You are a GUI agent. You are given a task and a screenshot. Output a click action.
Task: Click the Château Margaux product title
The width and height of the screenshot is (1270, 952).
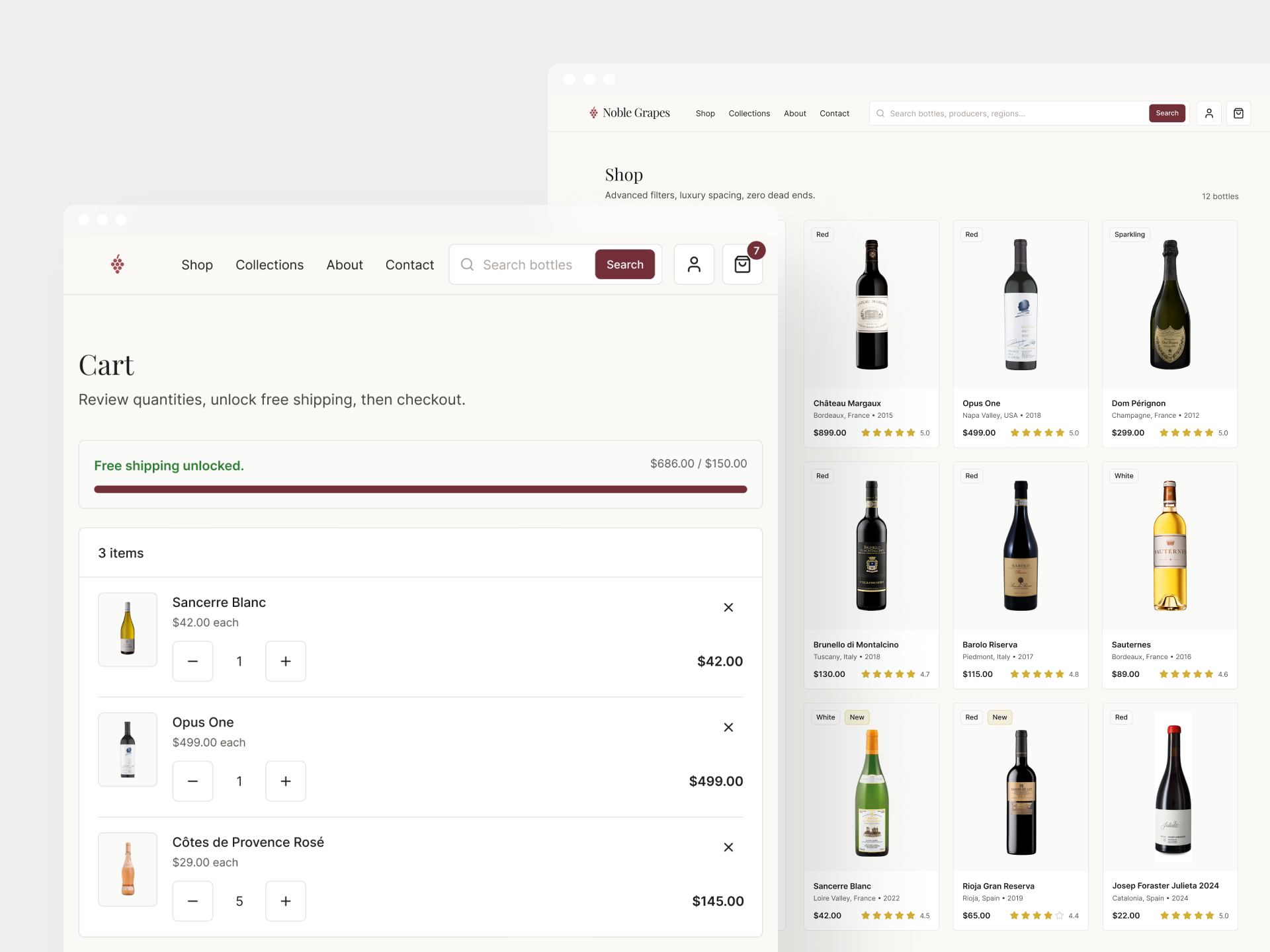[847, 403]
